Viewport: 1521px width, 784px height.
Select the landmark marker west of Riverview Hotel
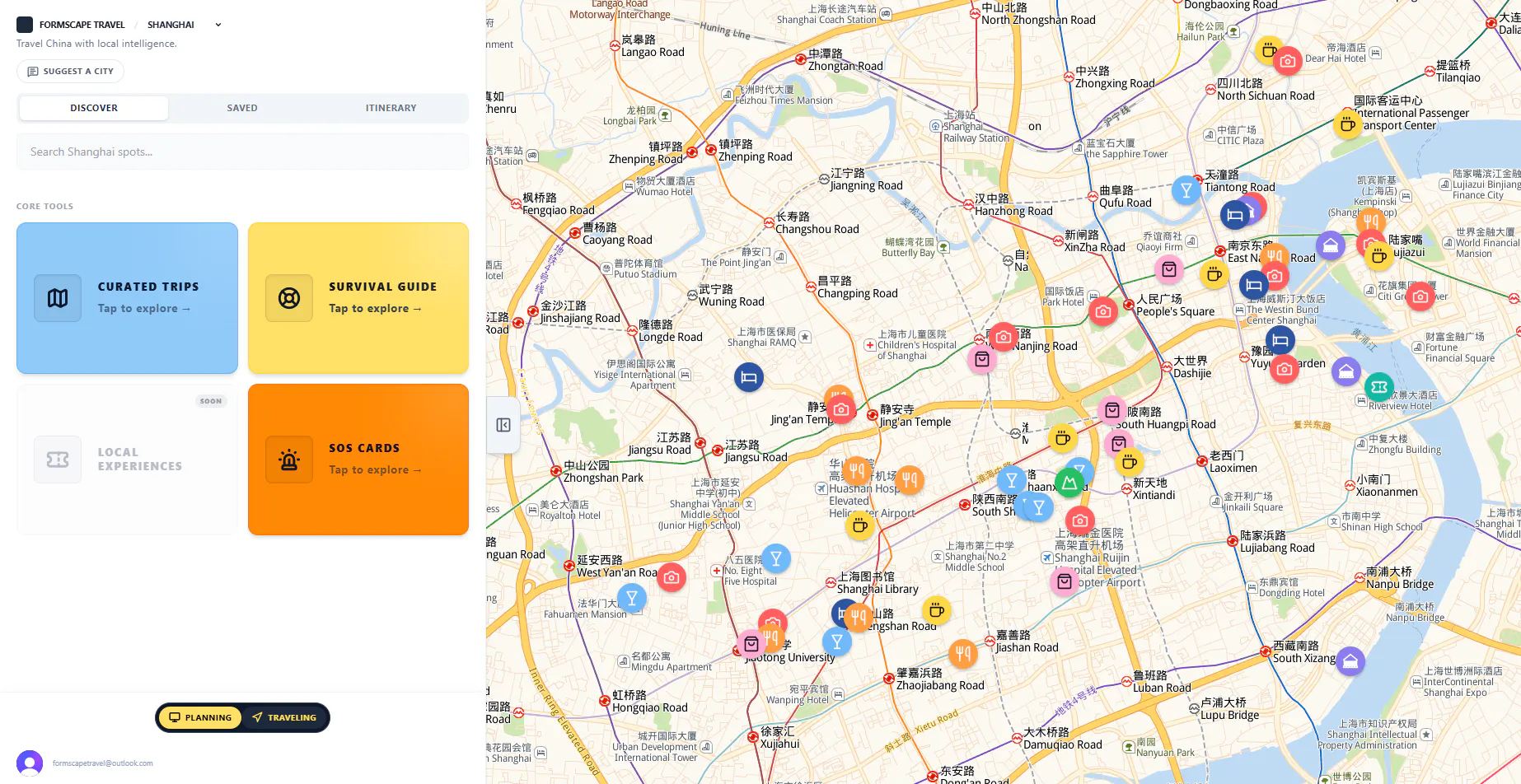click(1346, 372)
